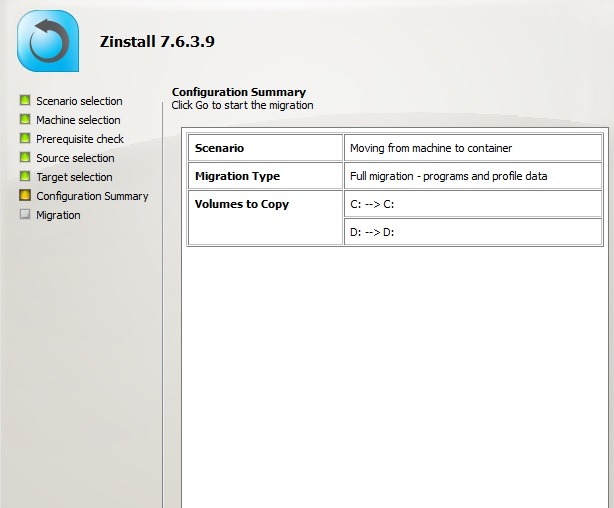
Task: Click the Configuration Summary heading above the table
Action: (x=239, y=92)
